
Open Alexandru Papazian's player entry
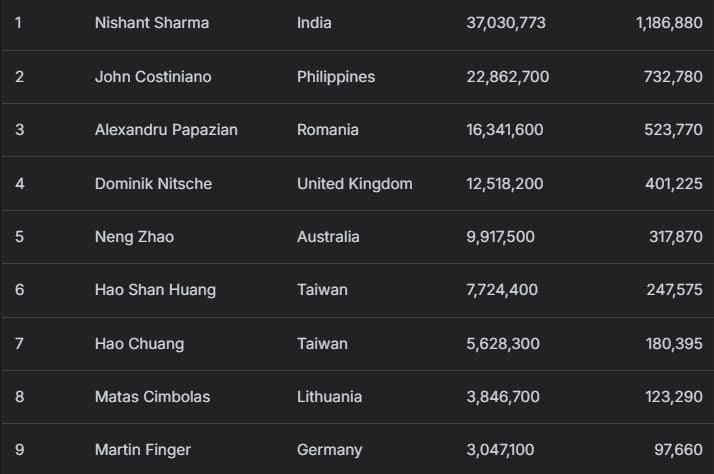[166, 130]
